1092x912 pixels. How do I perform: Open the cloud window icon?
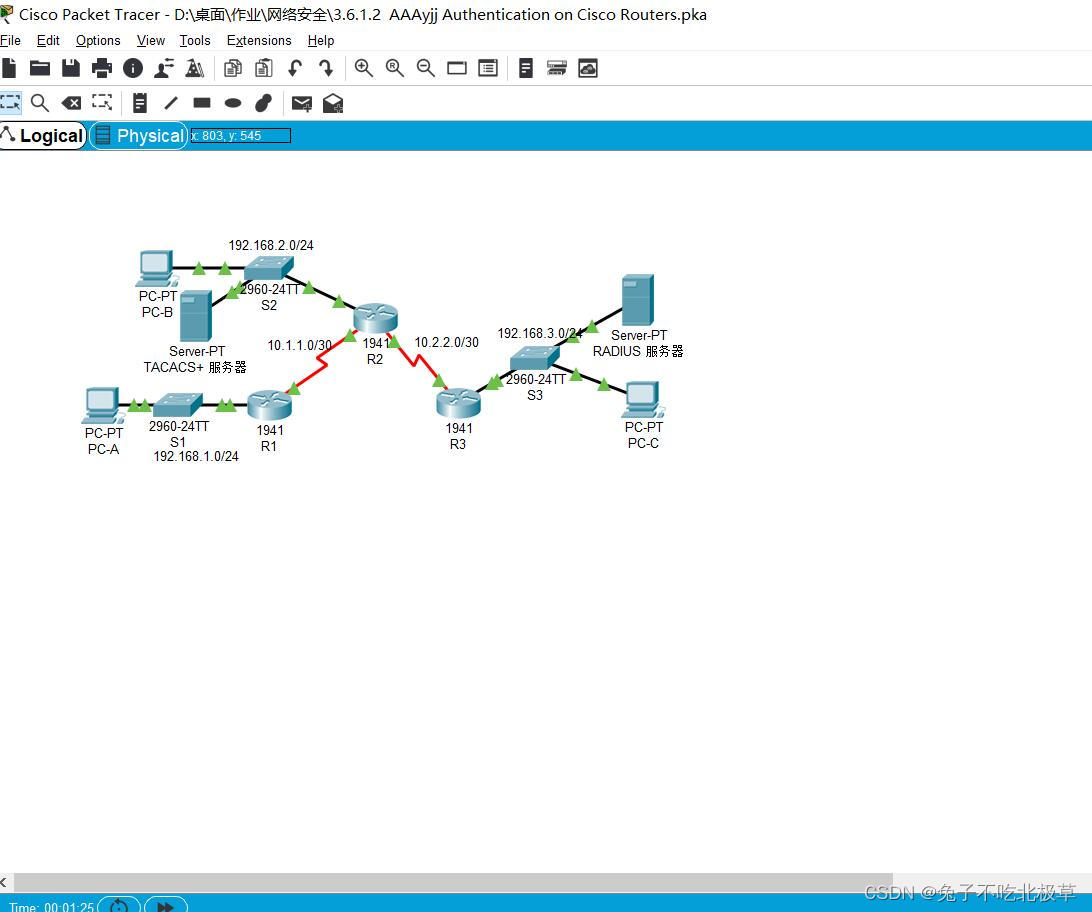588,68
